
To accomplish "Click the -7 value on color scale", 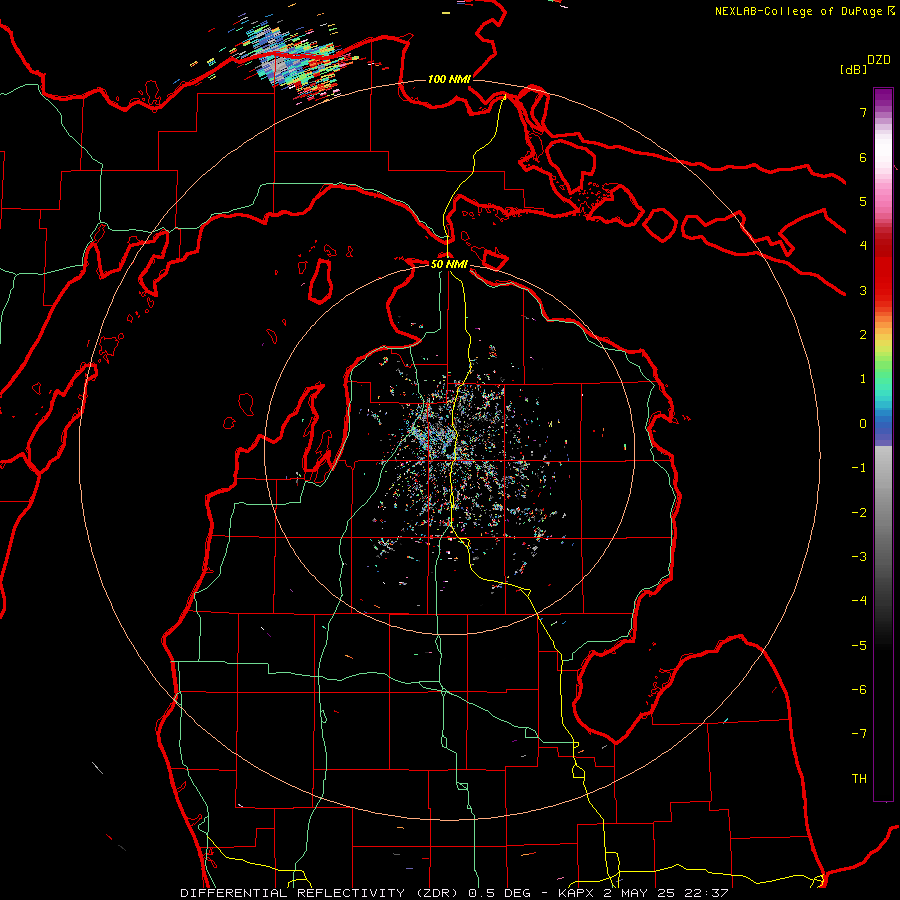I will click(x=859, y=734).
